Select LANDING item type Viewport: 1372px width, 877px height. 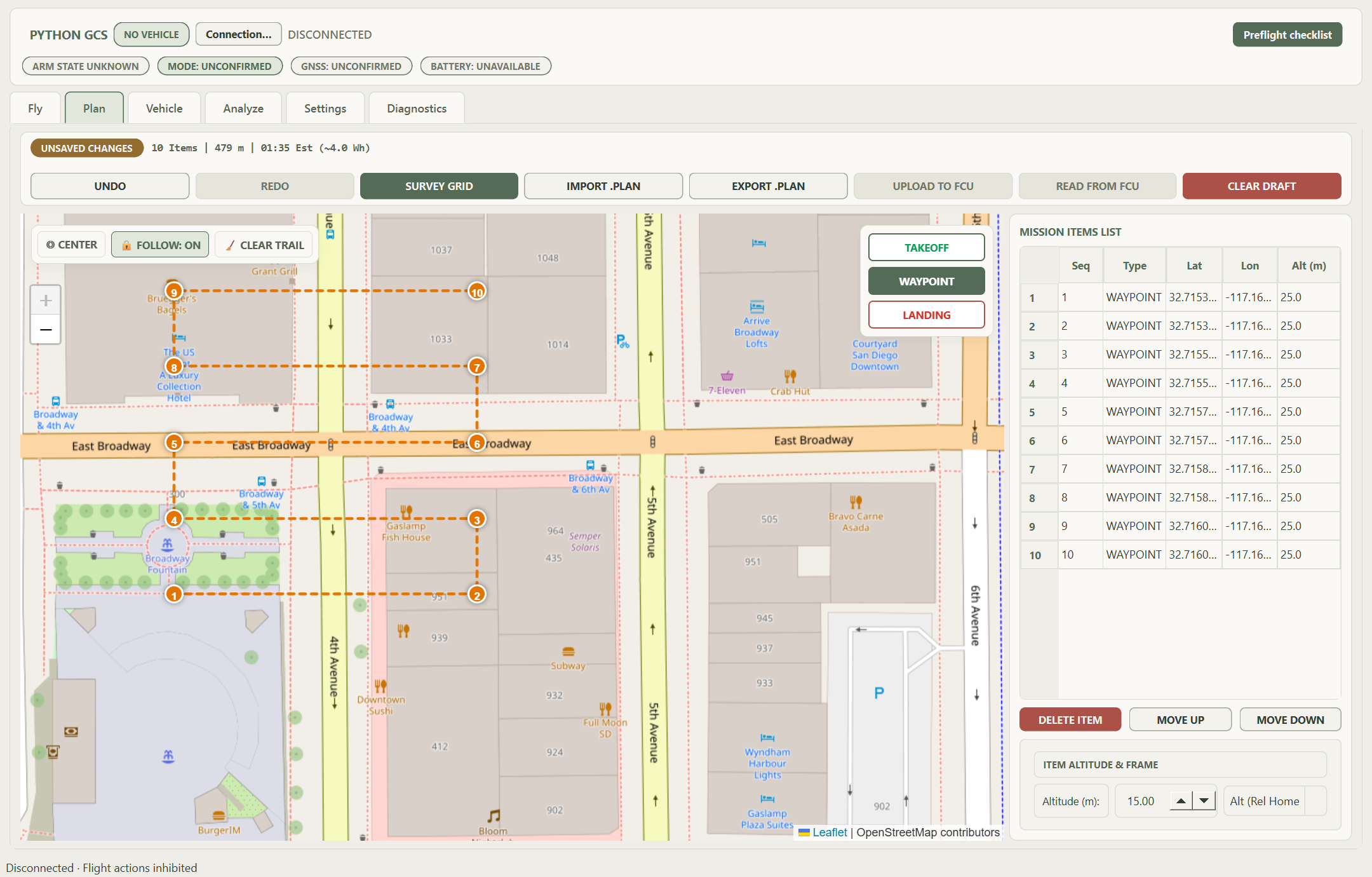pyautogui.click(x=926, y=315)
